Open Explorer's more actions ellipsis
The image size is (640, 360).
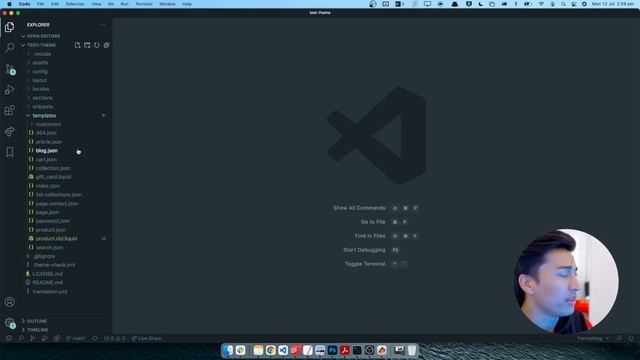pyautogui.click(x=103, y=24)
